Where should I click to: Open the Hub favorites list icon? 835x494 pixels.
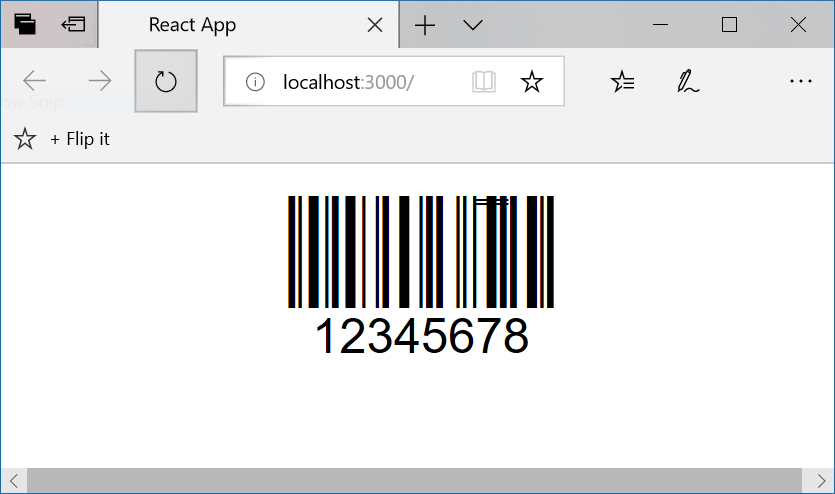point(622,81)
